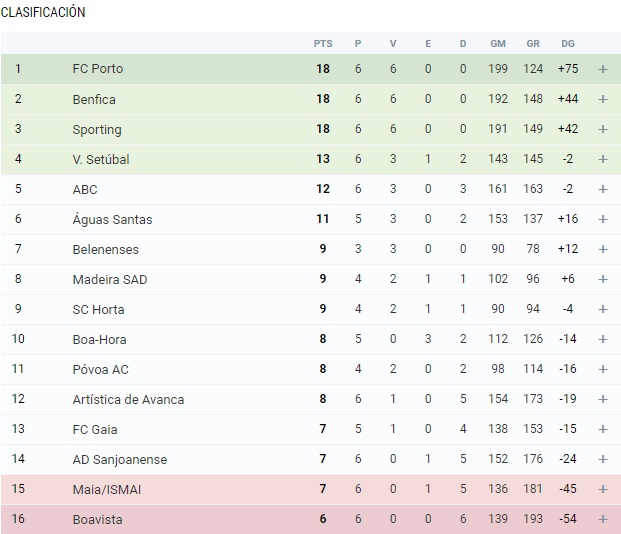This screenshot has width=621, height=534.
Task: Click the AD Sanjoanense team name
Action: coord(119,459)
